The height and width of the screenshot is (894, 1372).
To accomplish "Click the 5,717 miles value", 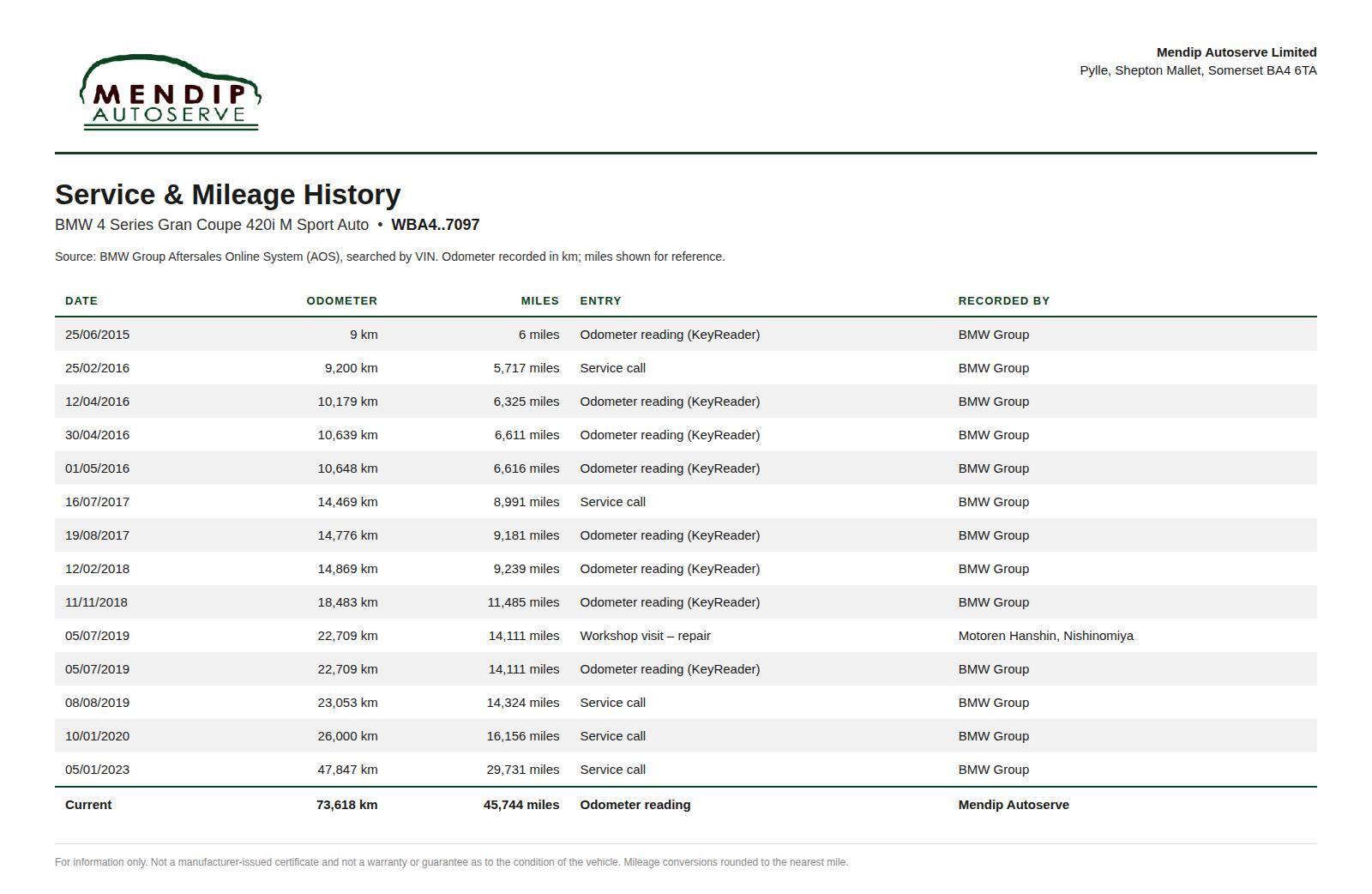I will coord(527,368).
